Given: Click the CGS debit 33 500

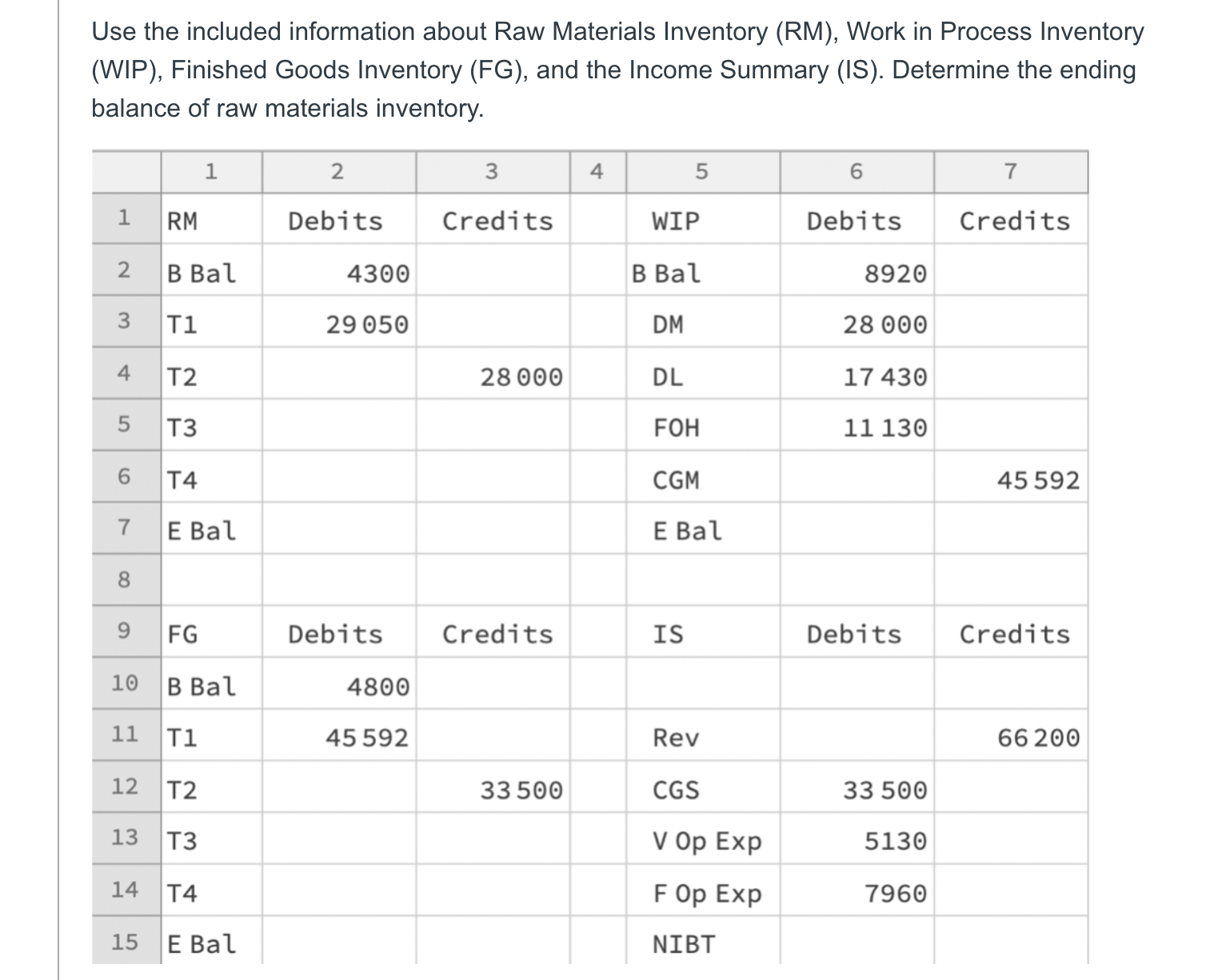Looking at the screenshot, I should pos(857,787).
